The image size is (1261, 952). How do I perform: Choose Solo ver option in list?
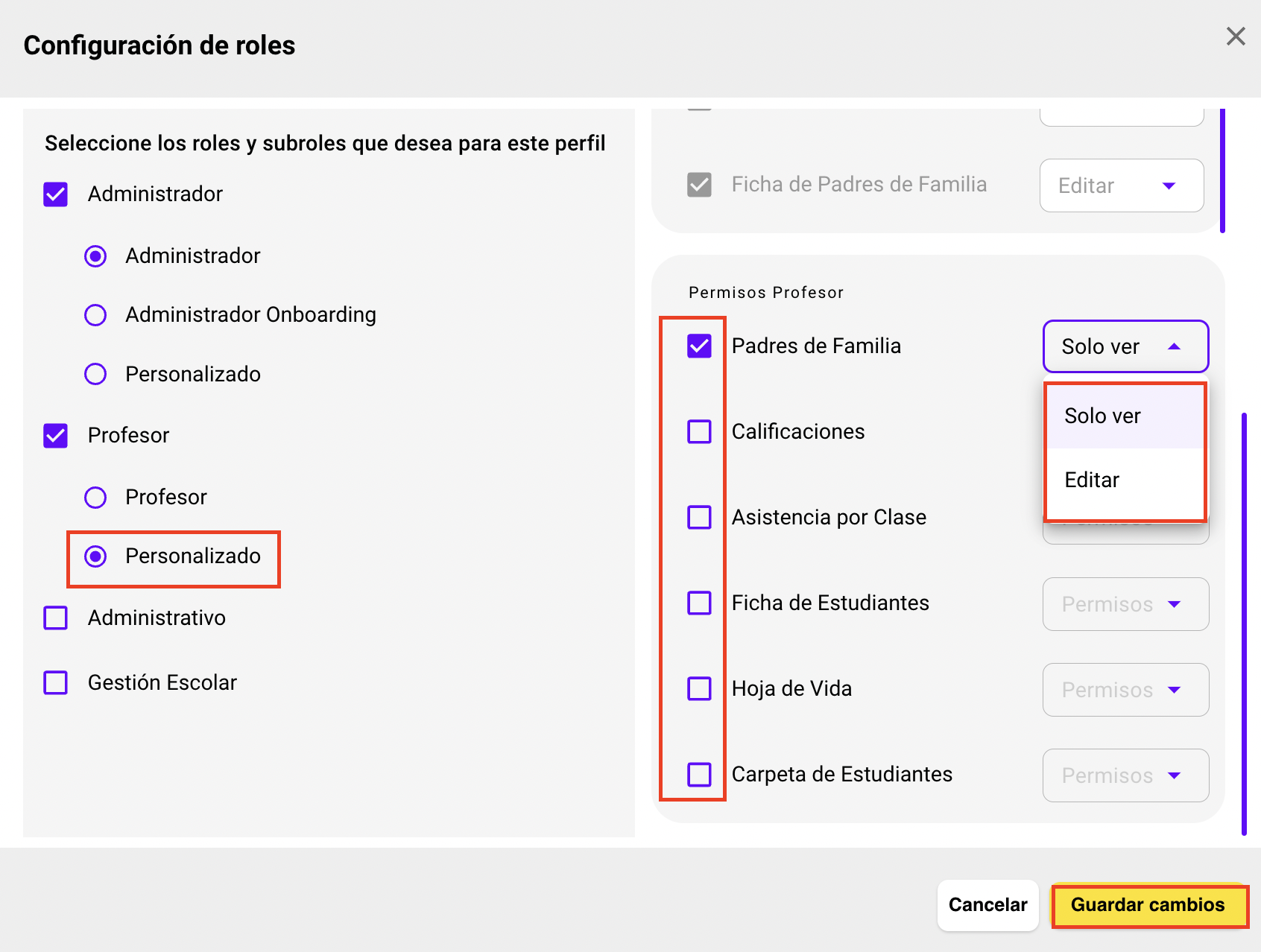point(1103,416)
